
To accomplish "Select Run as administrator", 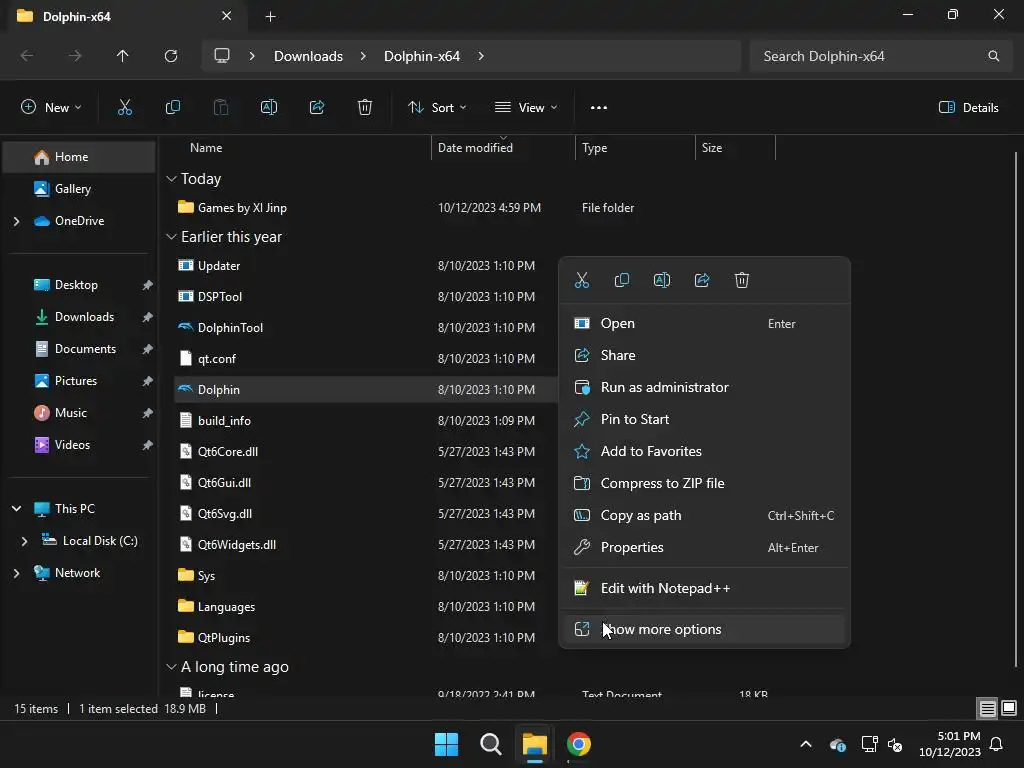I will (704, 387).
